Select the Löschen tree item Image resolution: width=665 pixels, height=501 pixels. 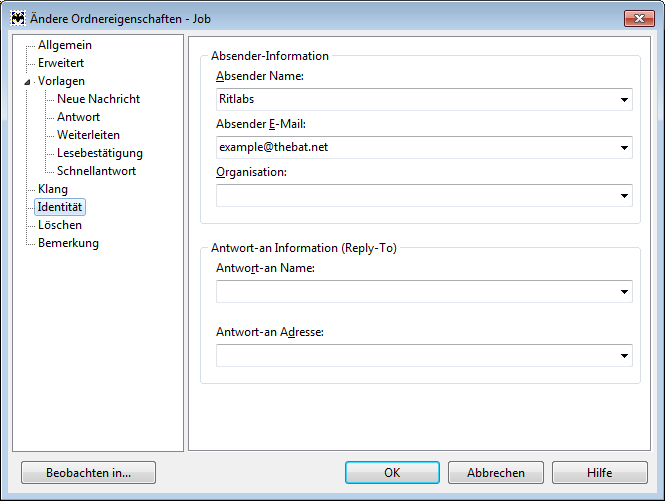(x=60, y=225)
